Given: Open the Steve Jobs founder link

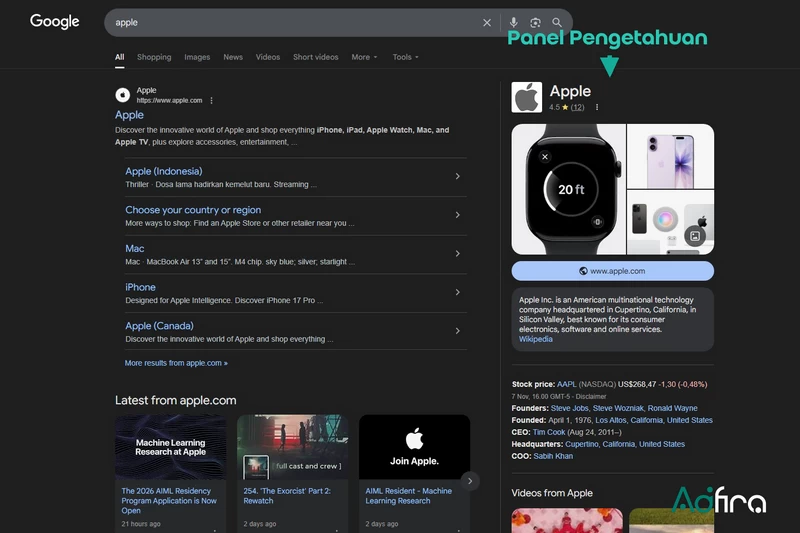Looking at the screenshot, I should [569, 409].
